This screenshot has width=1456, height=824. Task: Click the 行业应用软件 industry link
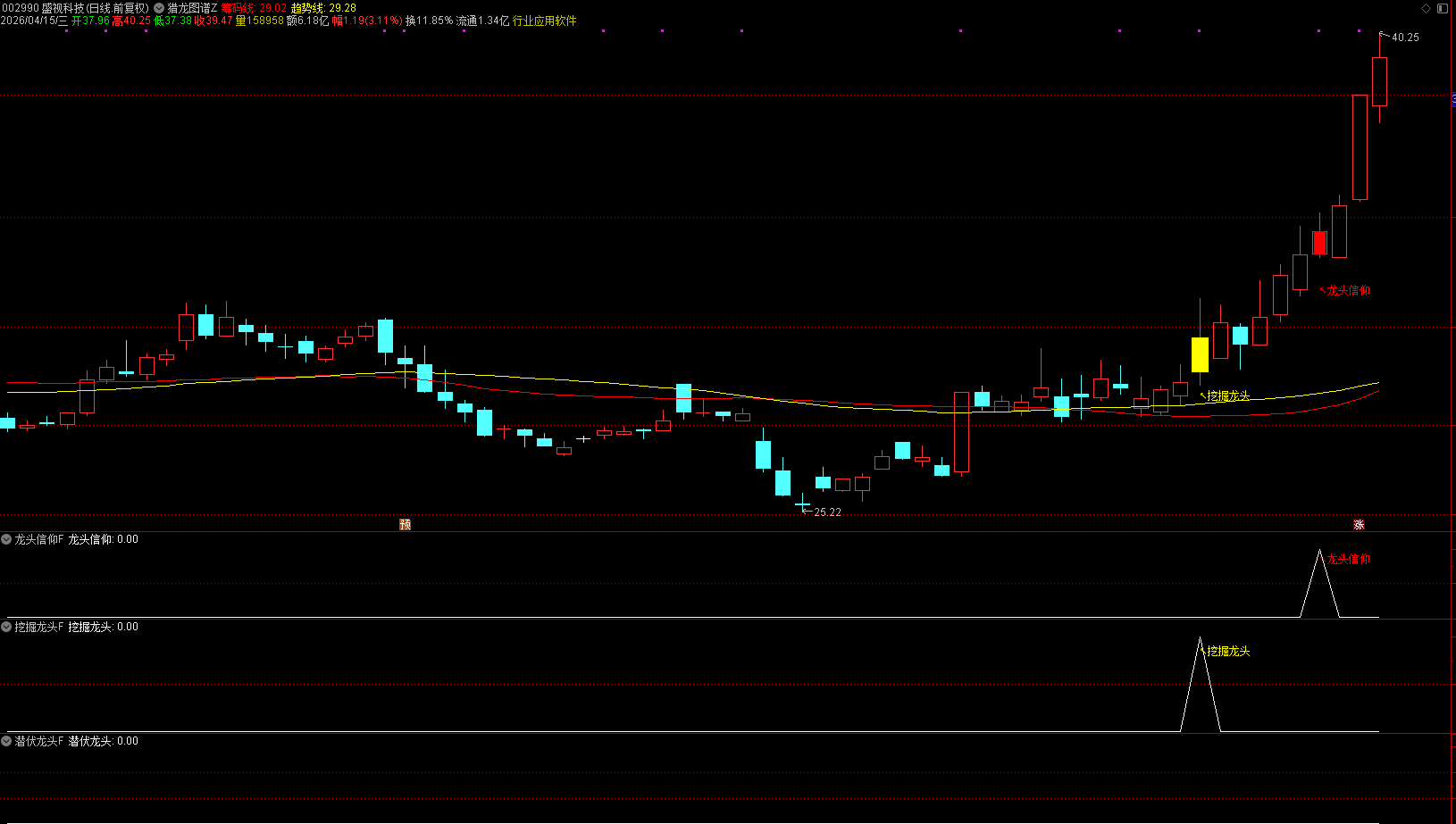pyautogui.click(x=545, y=21)
